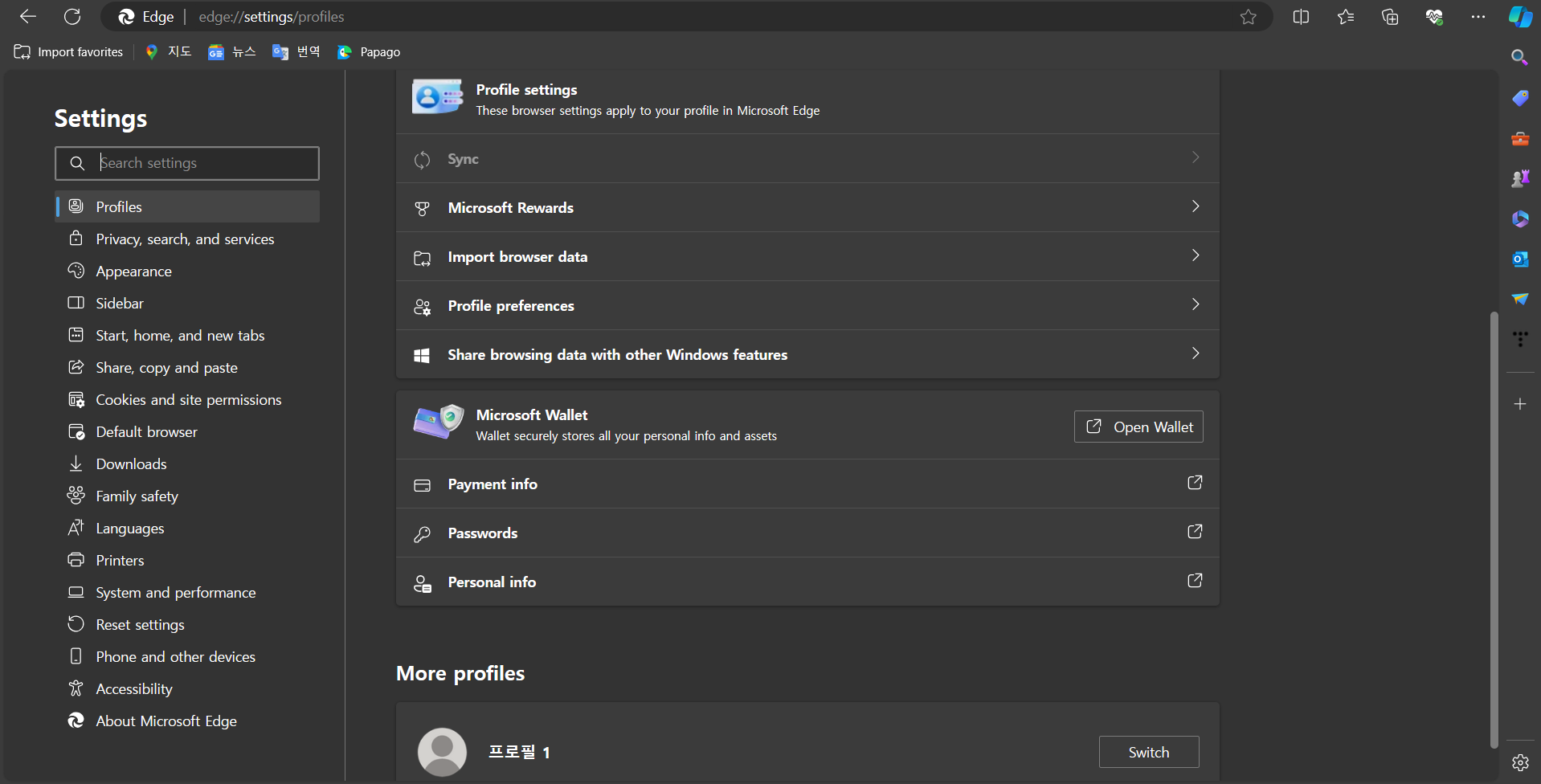The image size is (1541, 784).
Task: Expand Share browsing data with Windows features chevron
Action: 1196,353
